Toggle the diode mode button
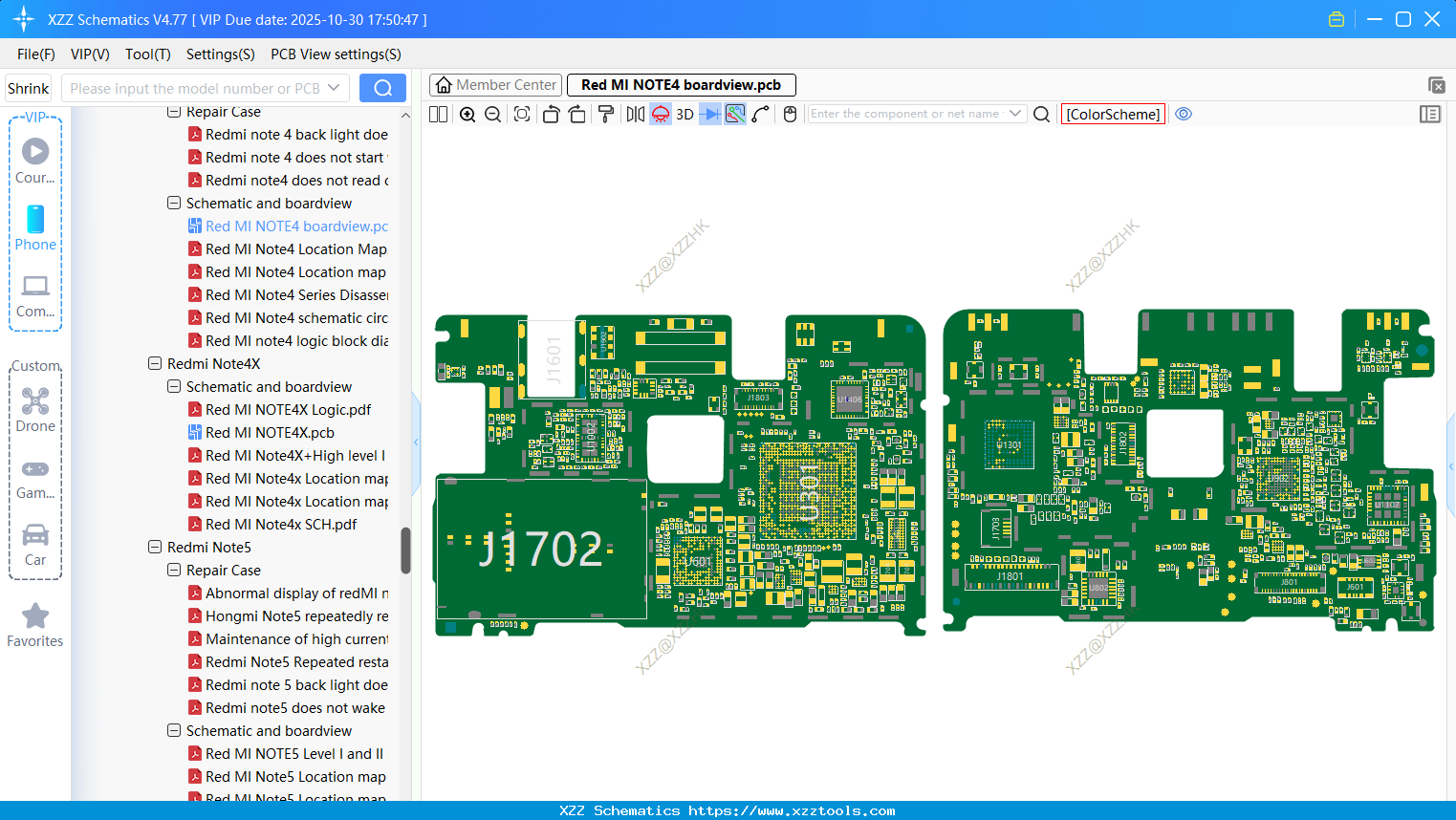Image resolution: width=1456 pixels, height=820 pixels. coord(709,115)
